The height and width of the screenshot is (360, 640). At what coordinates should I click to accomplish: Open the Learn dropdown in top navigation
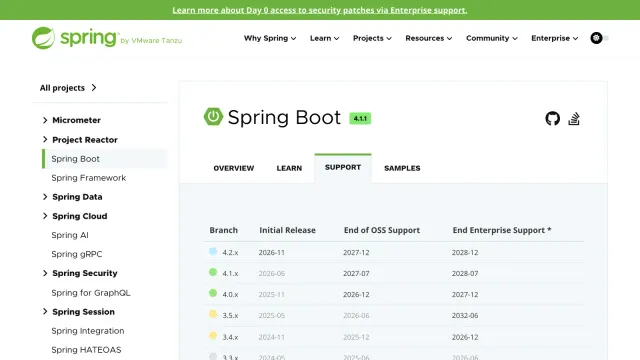[324, 38]
